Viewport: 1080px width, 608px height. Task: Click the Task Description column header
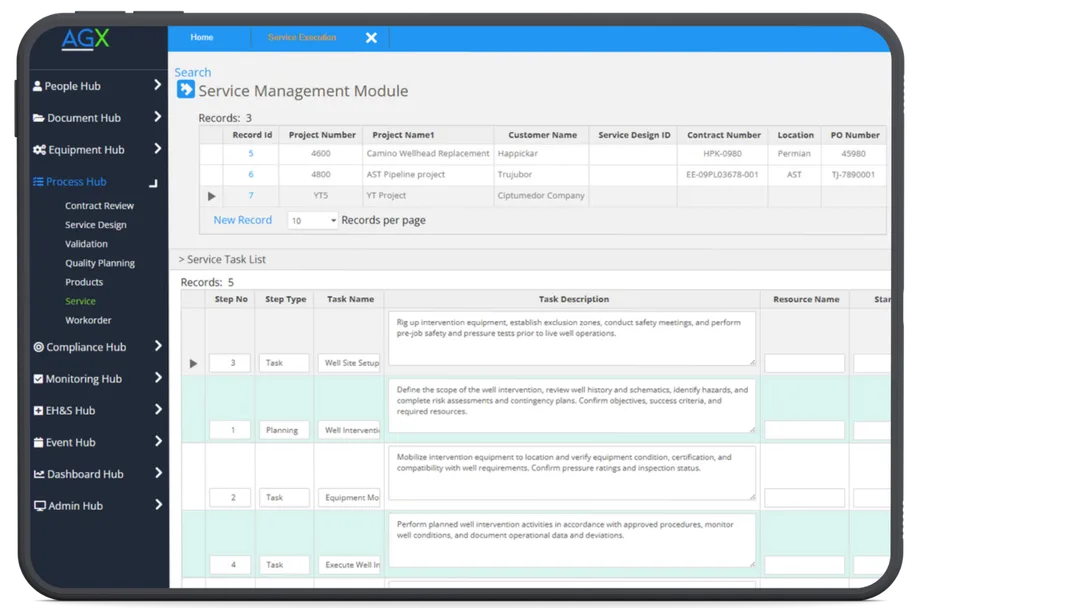click(x=573, y=300)
